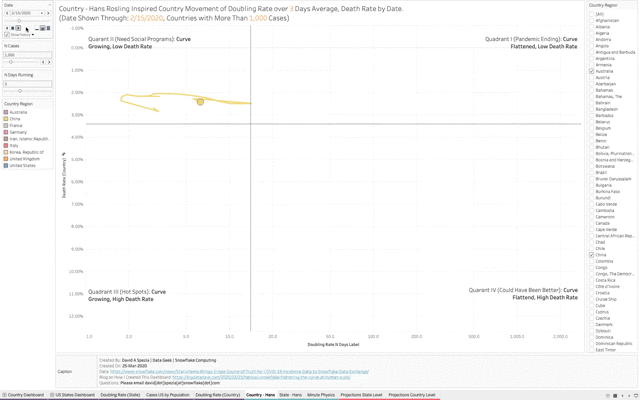Uncheck China in Country Region filter
The height and width of the screenshot is (400, 640).
(x=592, y=255)
